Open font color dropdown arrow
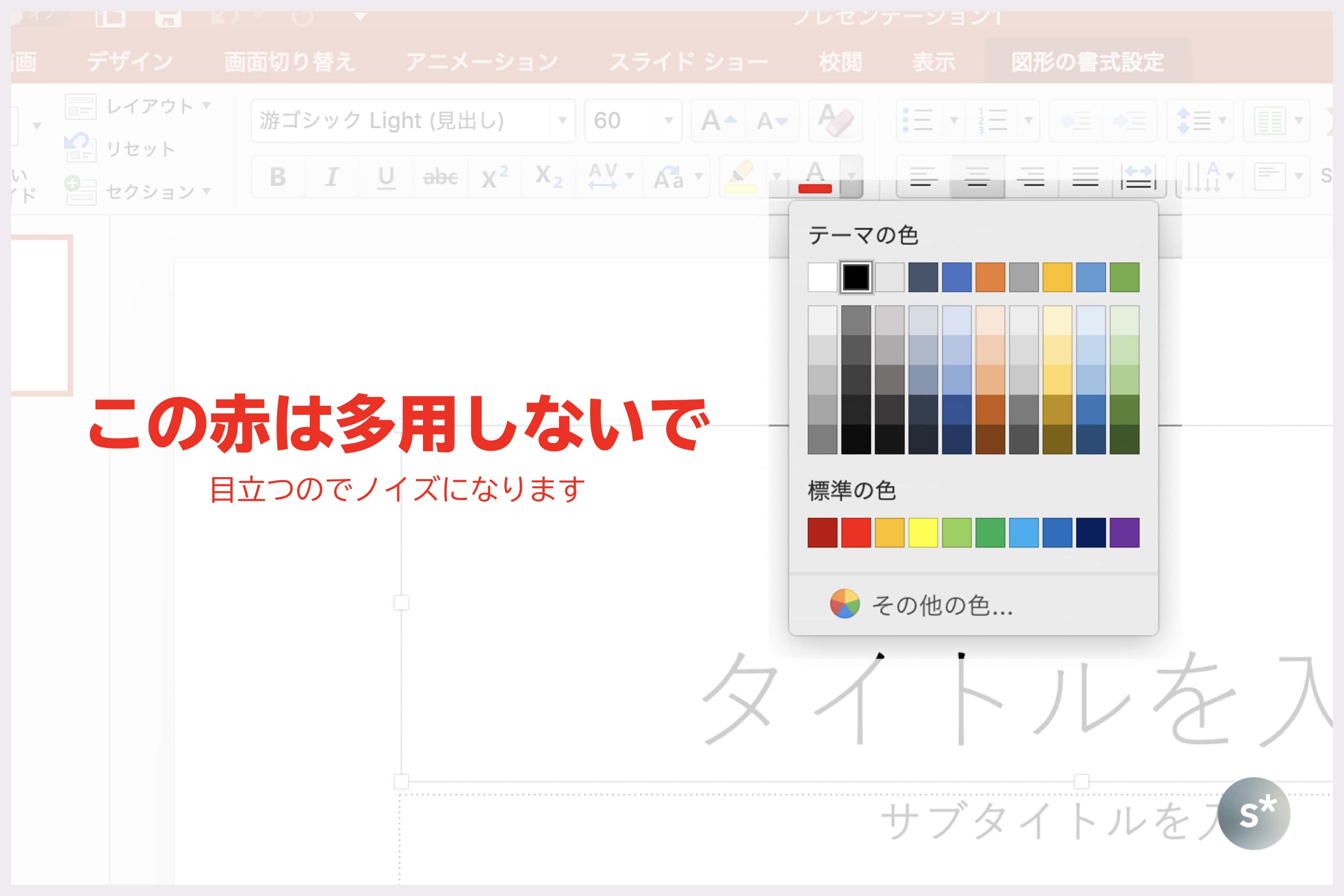This screenshot has width=1344, height=896. tap(852, 176)
